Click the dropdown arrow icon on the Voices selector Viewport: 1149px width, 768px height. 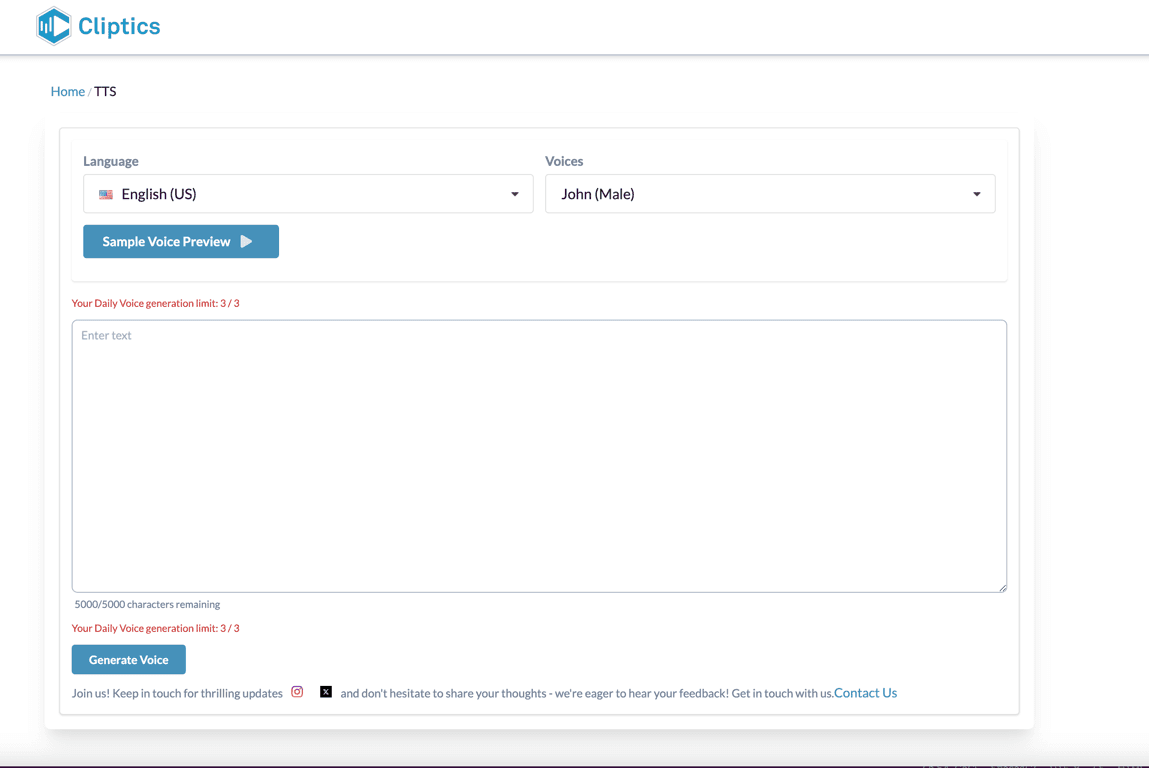point(976,194)
